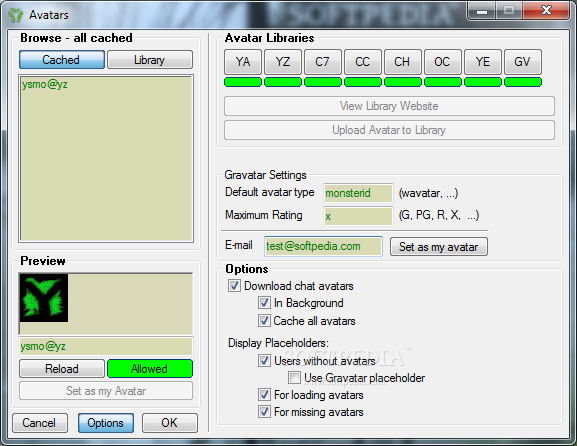Switch to the Library browse view
Image resolution: width=577 pixels, height=446 pixels.
tap(150, 60)
